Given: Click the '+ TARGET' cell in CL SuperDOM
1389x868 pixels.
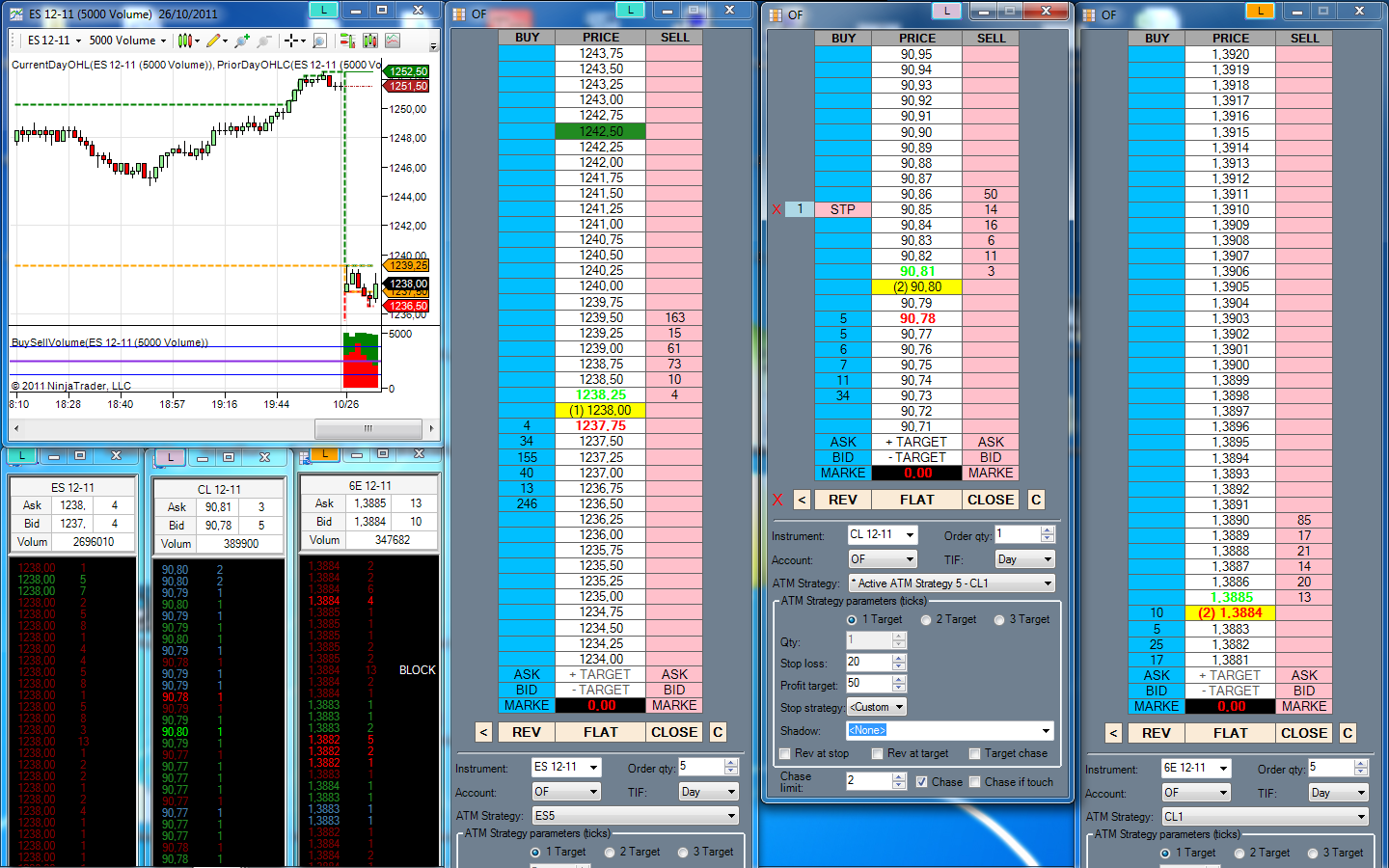Looking at the screenshot, I should [917, 443].
